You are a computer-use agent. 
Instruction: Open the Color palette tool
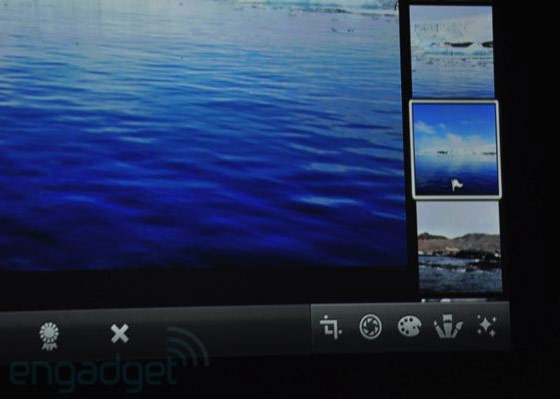pos(410,326)
